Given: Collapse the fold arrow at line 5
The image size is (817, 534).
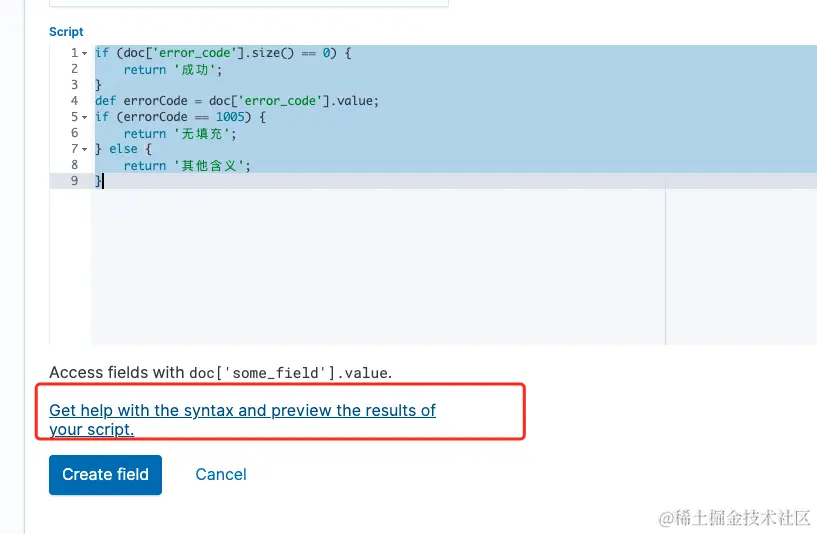Looking at the screenshot, I should 85,117.
